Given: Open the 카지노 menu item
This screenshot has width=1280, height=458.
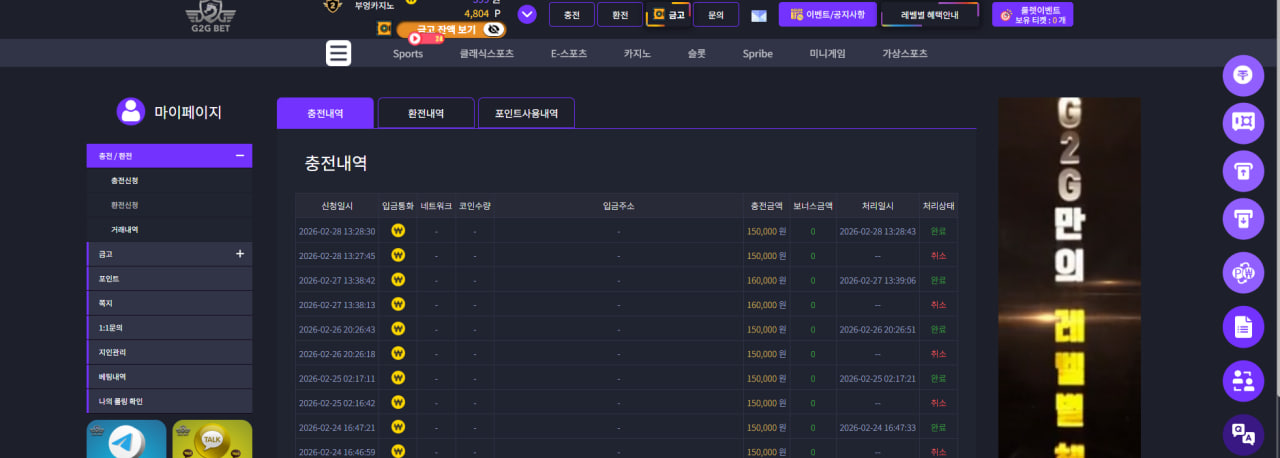Looking at the screenshot, I should point(637,54).
